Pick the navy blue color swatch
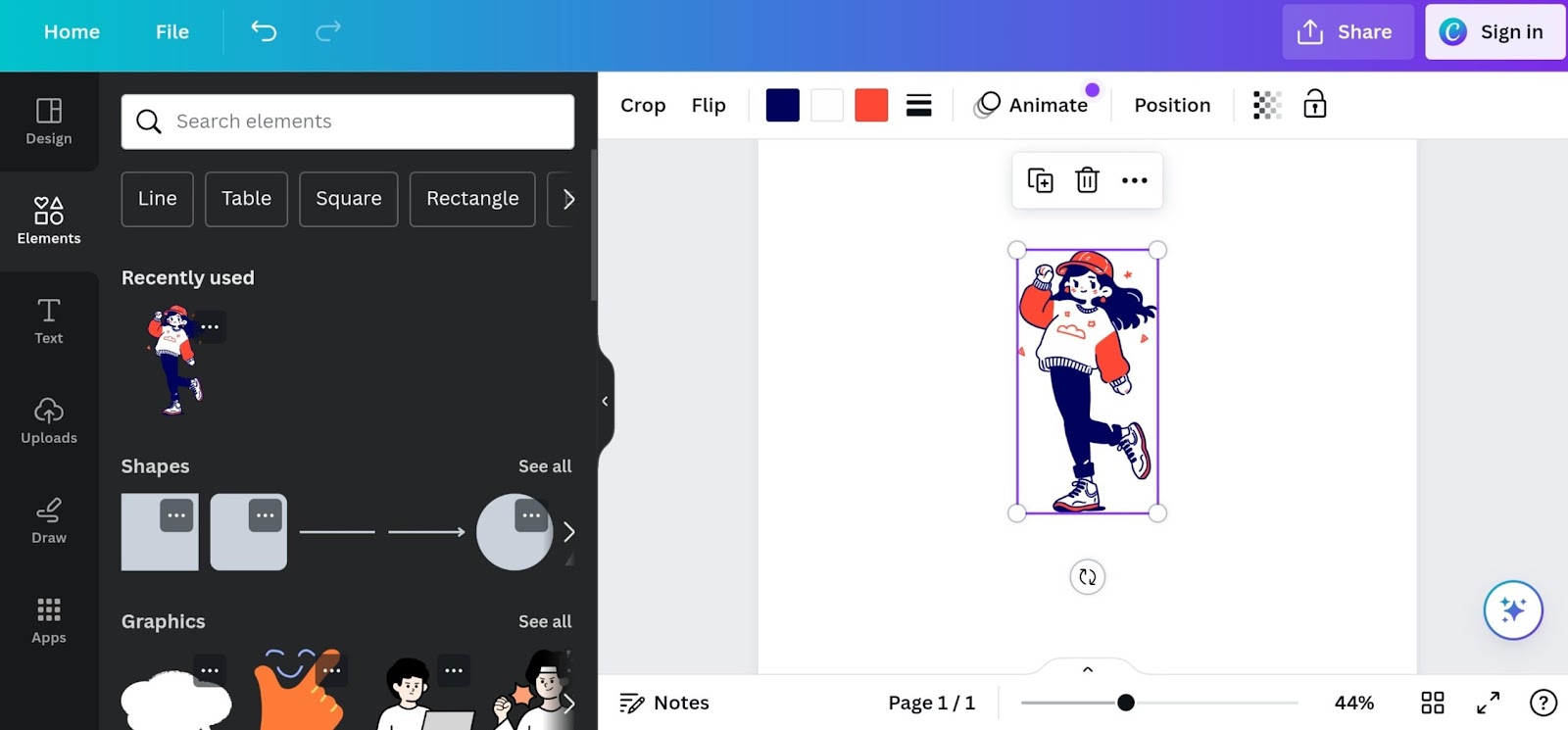This screenshot has height=730, width=1568. 783,105
